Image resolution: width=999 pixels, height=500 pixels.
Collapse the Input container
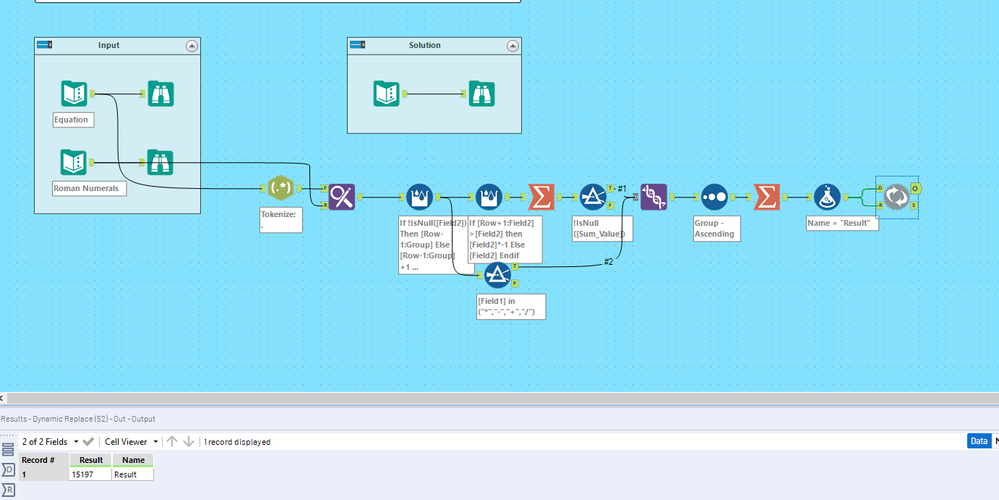(x=191, y=46)
